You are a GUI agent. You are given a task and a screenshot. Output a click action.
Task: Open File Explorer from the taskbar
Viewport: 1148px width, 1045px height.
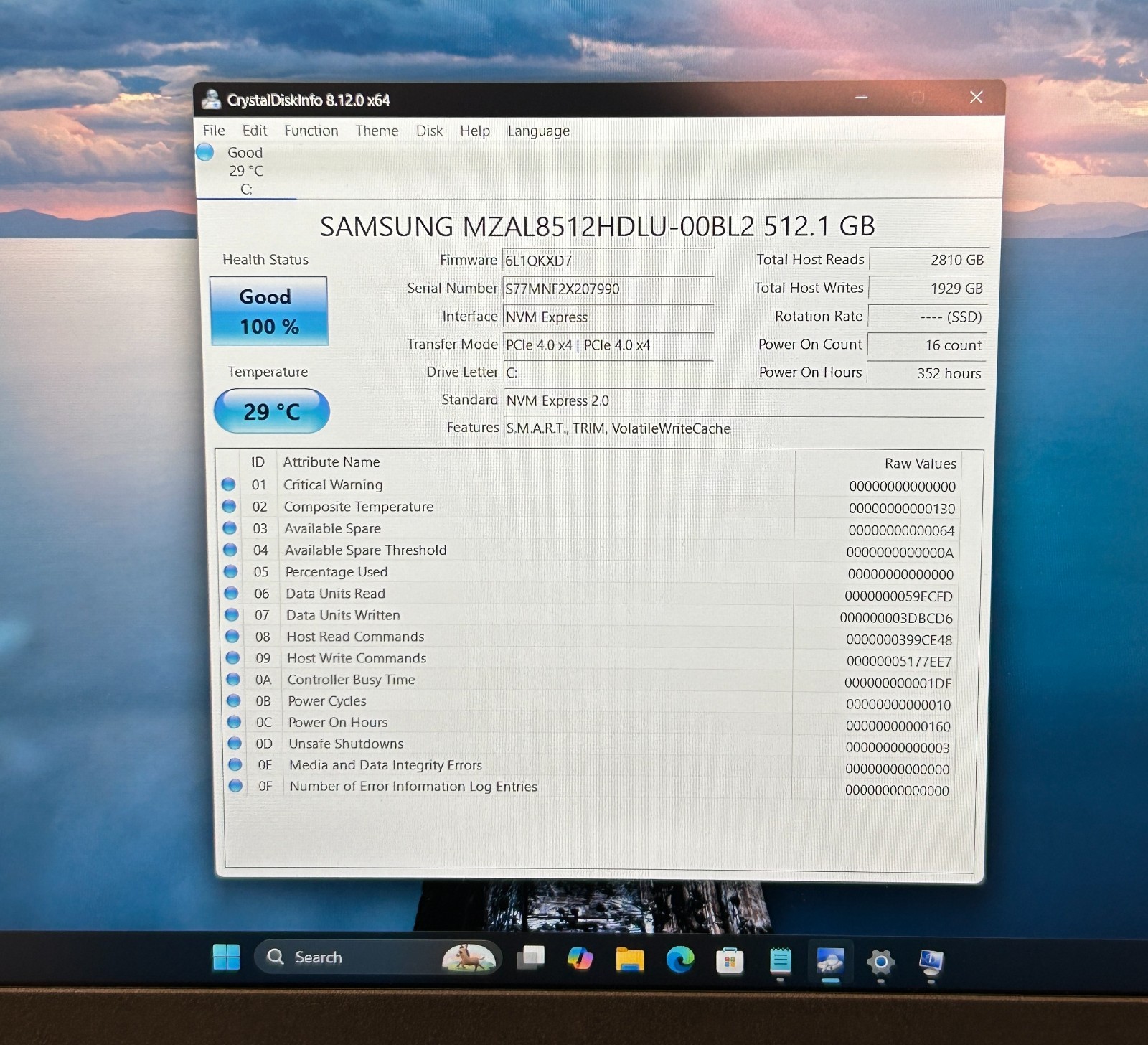pyautogui.click(x=630, y=959)
